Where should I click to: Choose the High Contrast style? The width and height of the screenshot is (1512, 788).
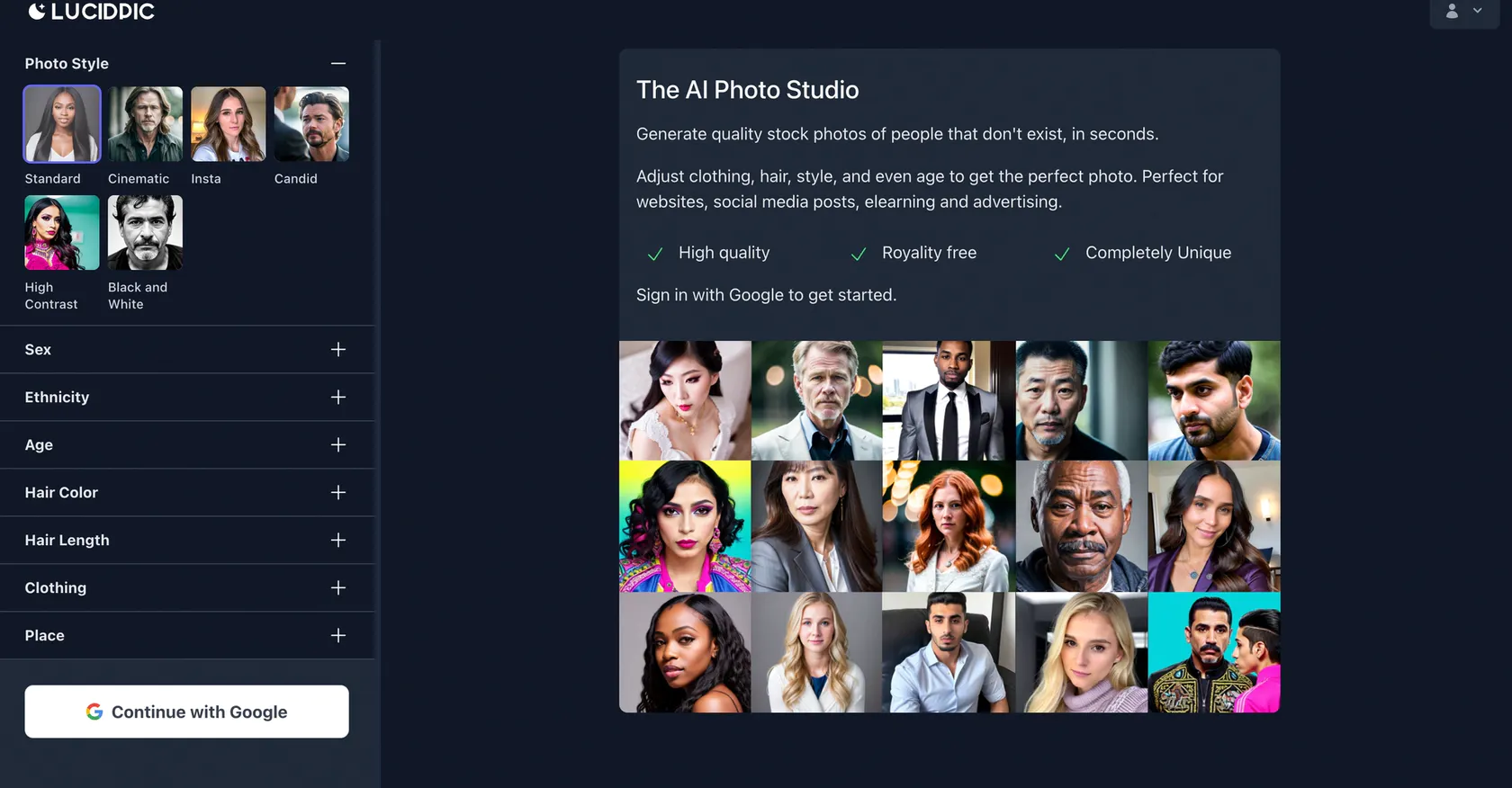62,233
